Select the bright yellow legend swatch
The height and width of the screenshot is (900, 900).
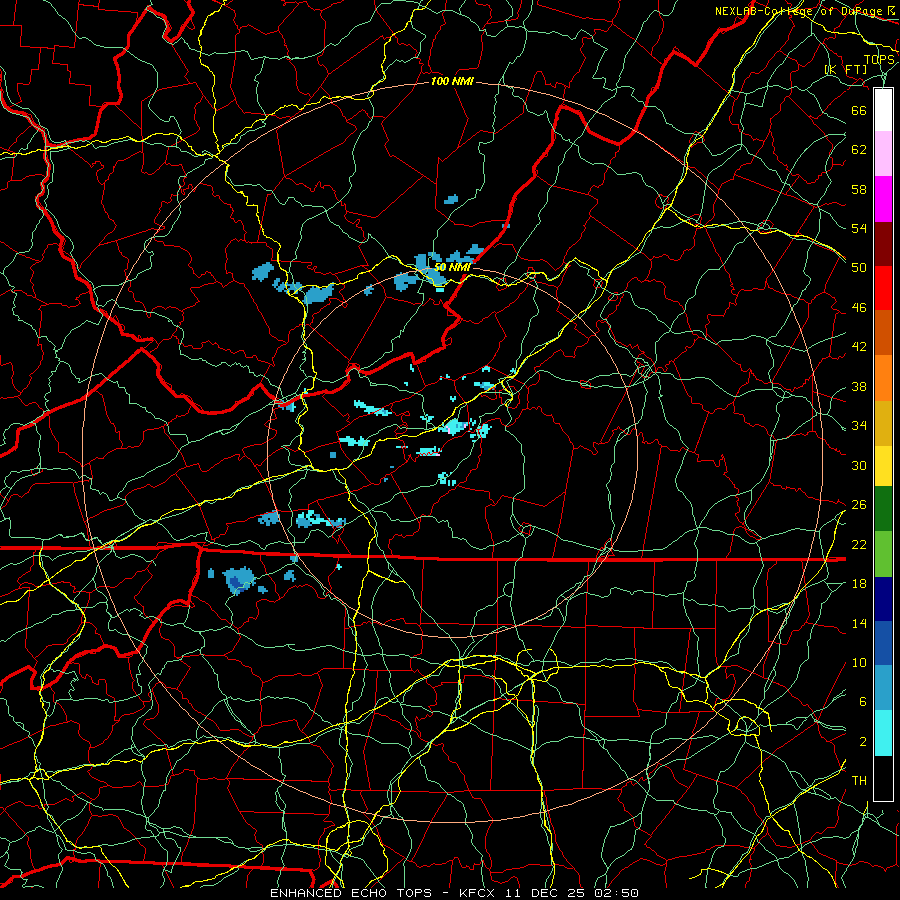[x=883, y=466]
